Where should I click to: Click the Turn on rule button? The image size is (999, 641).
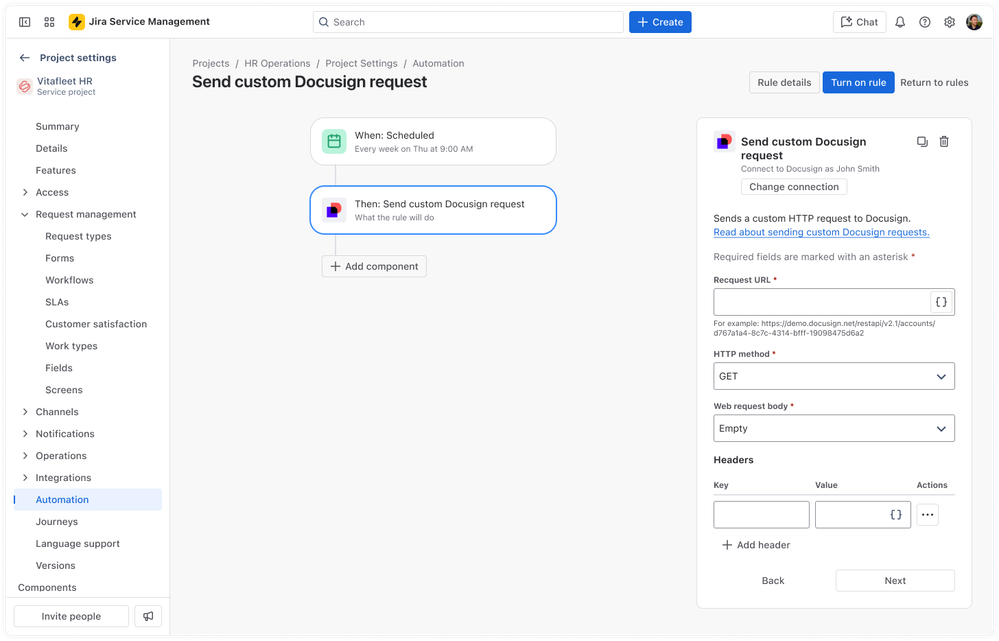pyautogui.click(x=858, y=82)
